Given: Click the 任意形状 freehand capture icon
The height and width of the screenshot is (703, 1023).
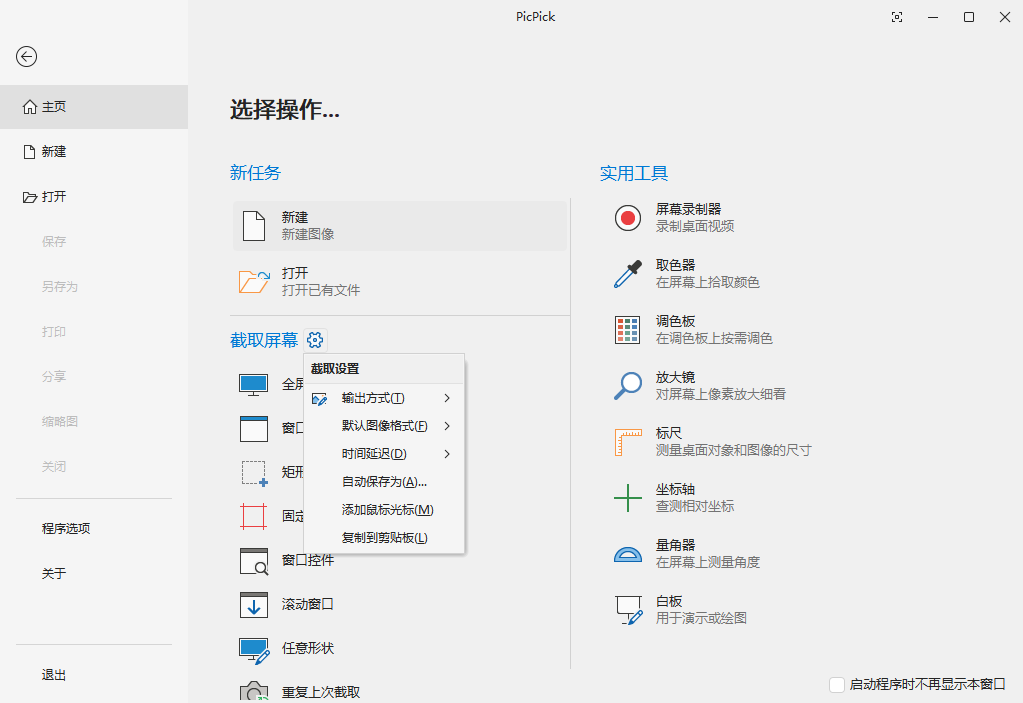Looking at the screenshot, I should point(254,650).
